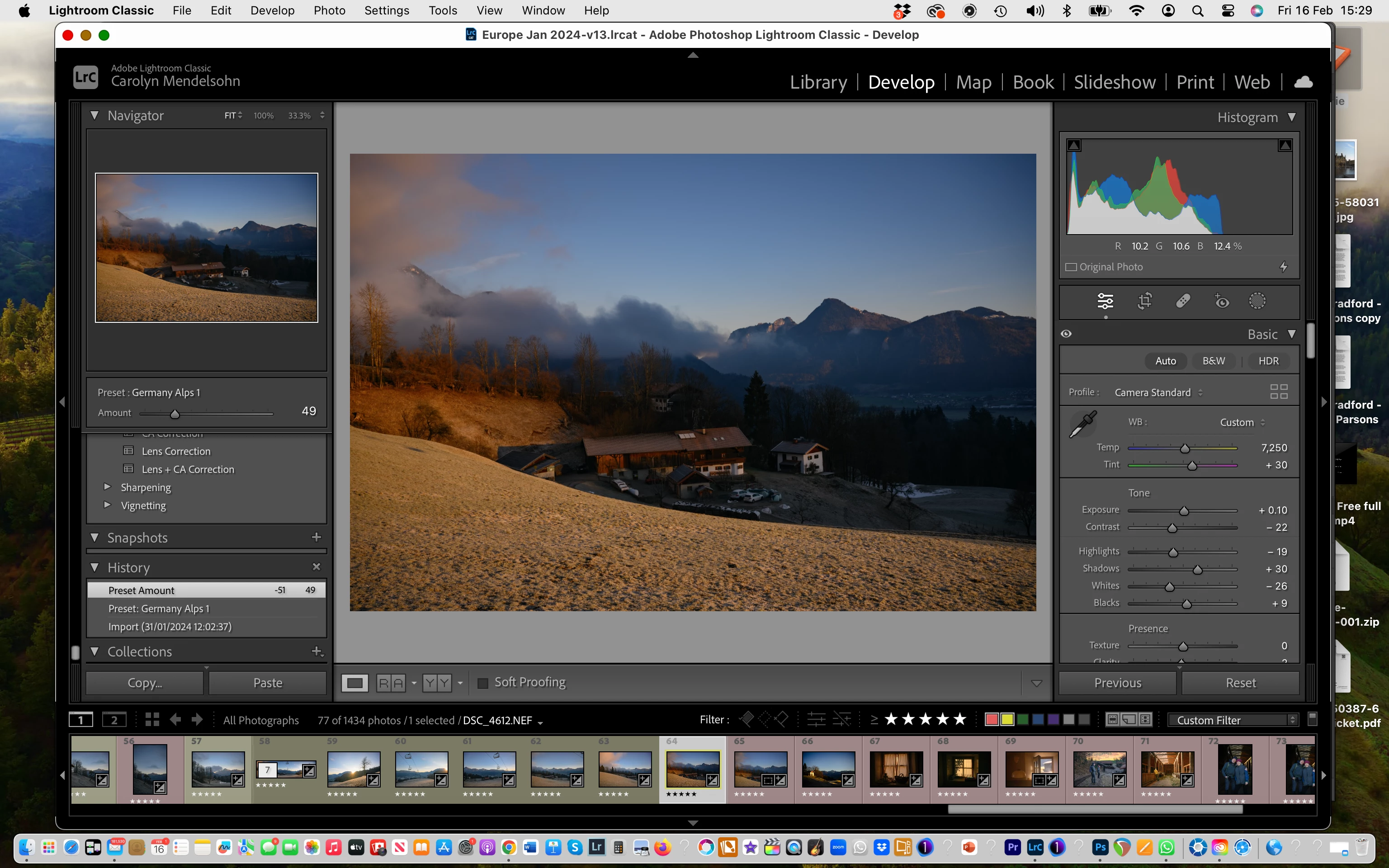This screenshot has width=1389, height=868.
Task: Enable the Soft Proofing checkbox
Action: pos(483,683)
